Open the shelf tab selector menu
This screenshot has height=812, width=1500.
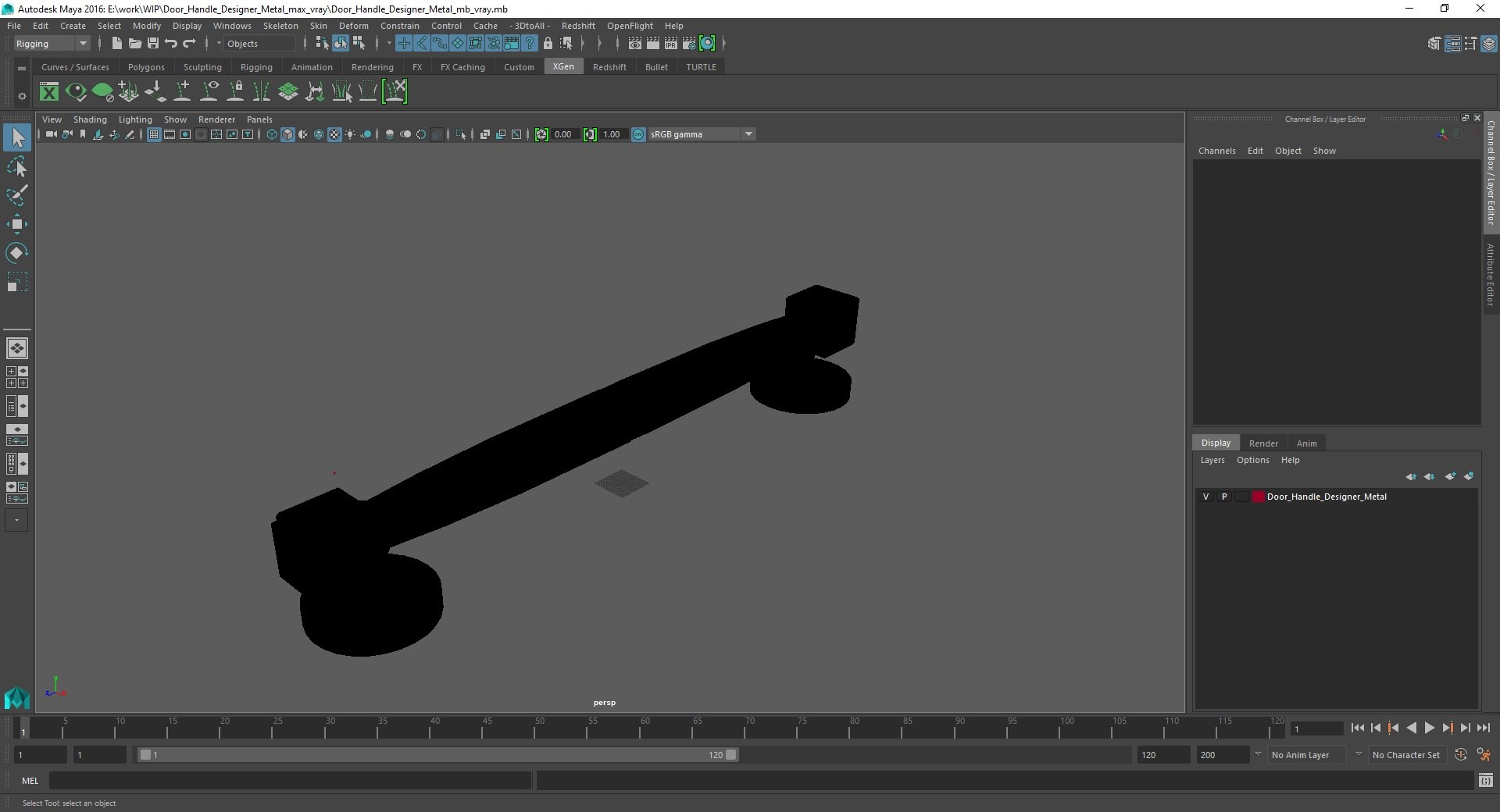coord(22,68)
